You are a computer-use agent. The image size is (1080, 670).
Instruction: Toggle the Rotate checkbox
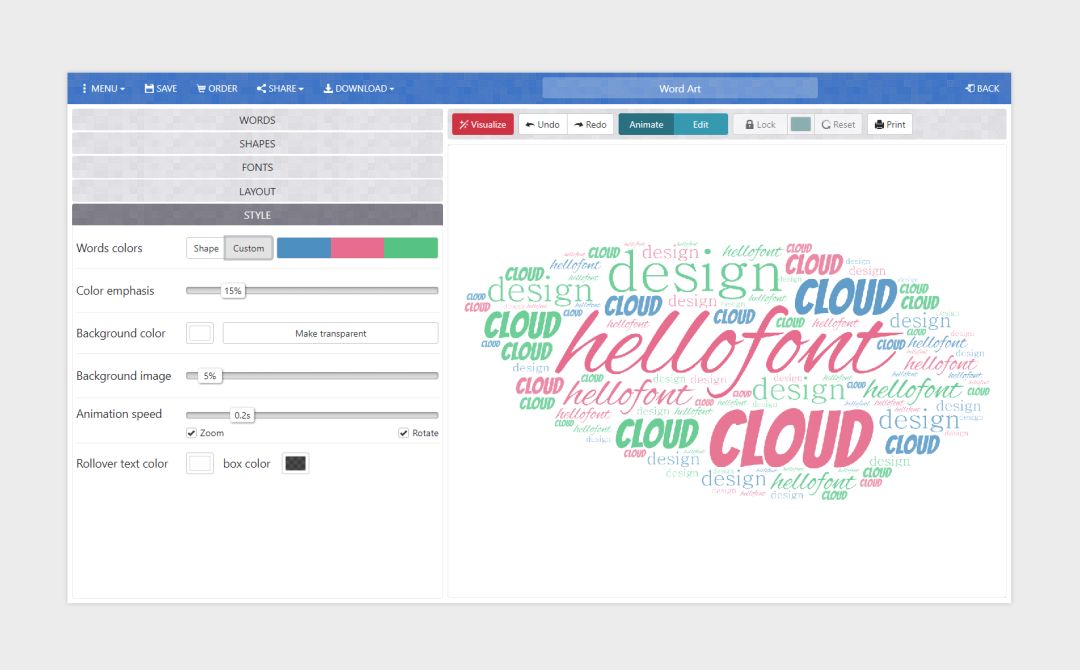pyautogui.click(x=404, y=433)
